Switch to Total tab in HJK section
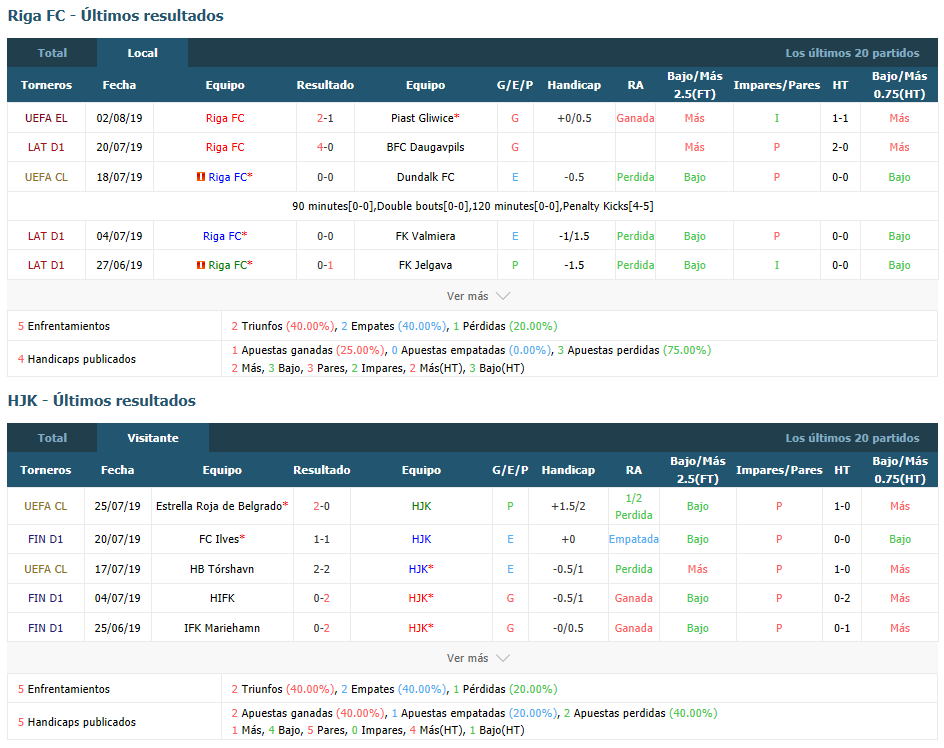 coord(52,438)
